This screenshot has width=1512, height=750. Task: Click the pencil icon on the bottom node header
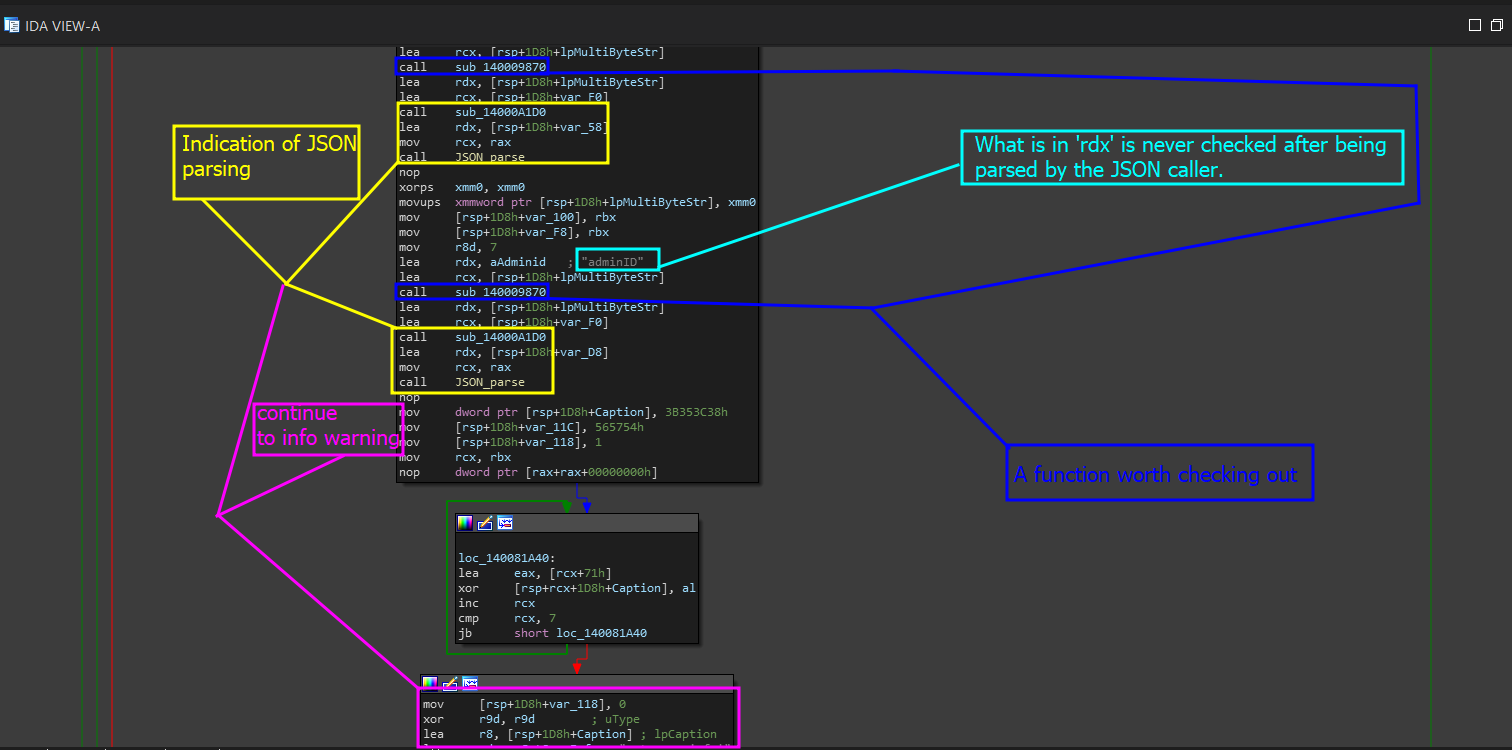point(450,683)
